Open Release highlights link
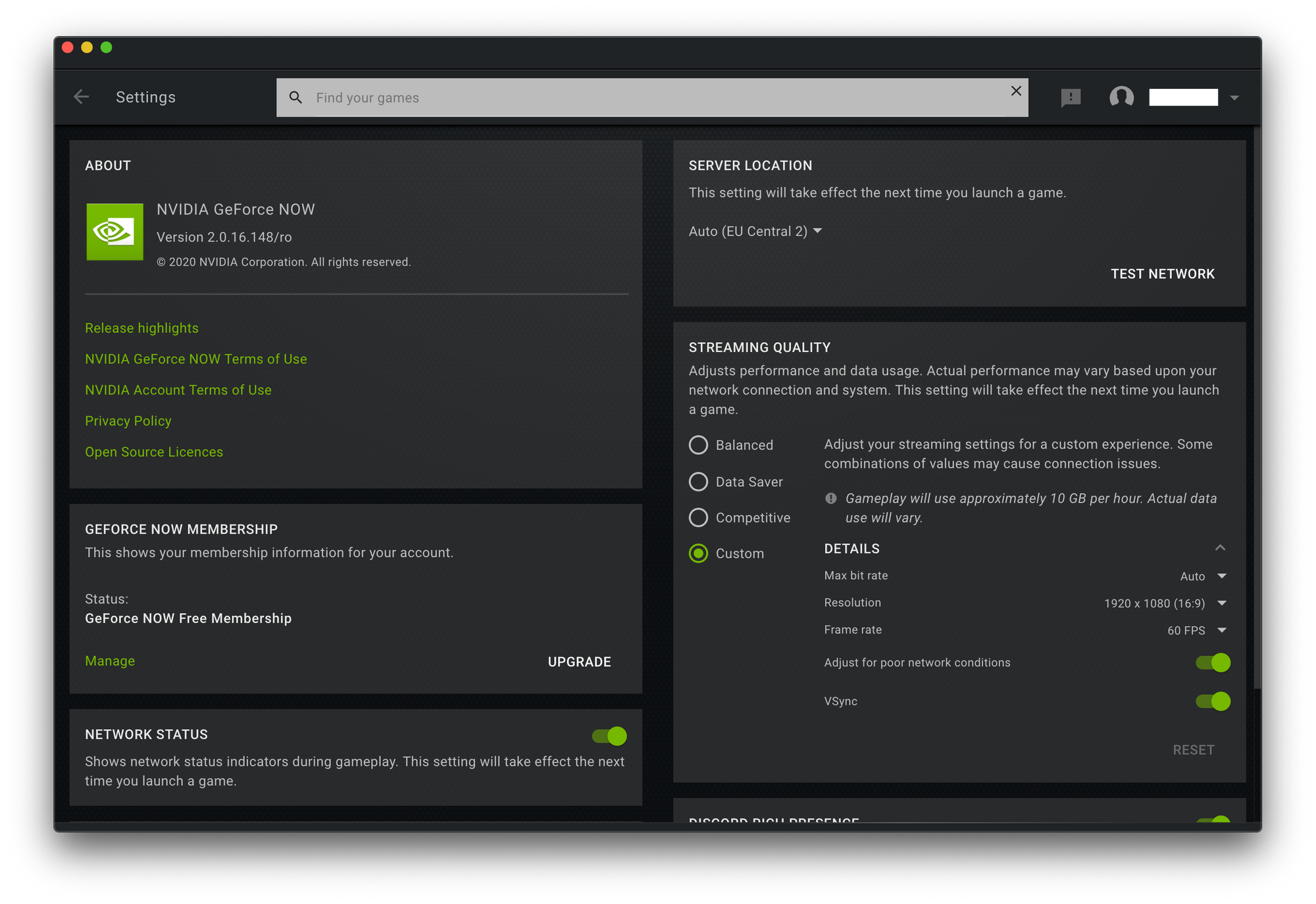The image size is (1316, 904). click(x=141, y=328)
